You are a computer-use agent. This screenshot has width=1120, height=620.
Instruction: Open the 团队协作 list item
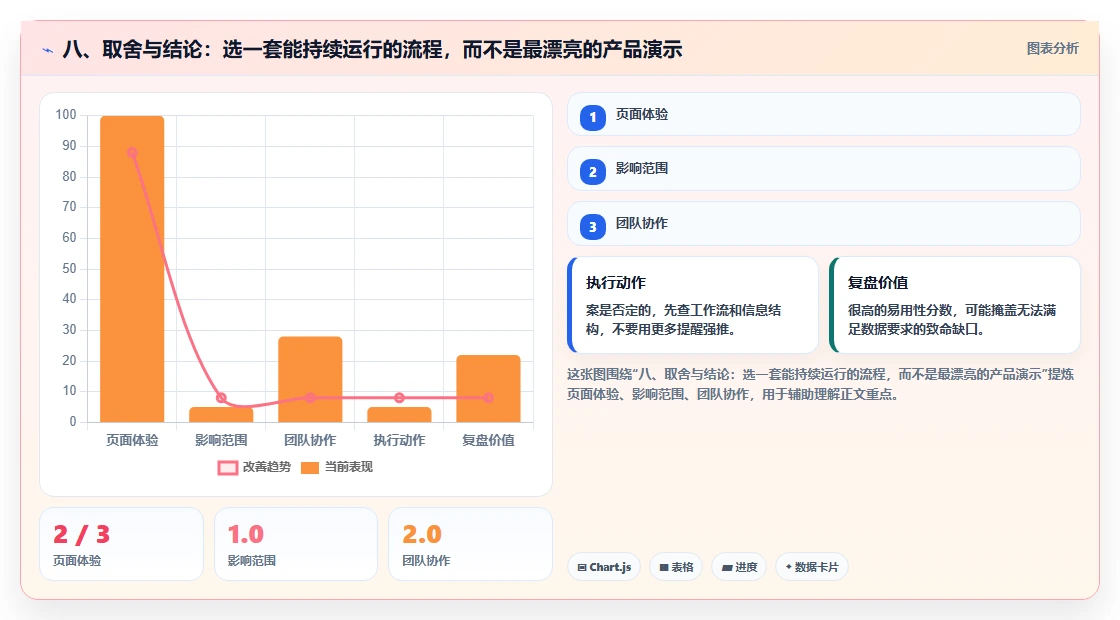(x=824, y=224)
